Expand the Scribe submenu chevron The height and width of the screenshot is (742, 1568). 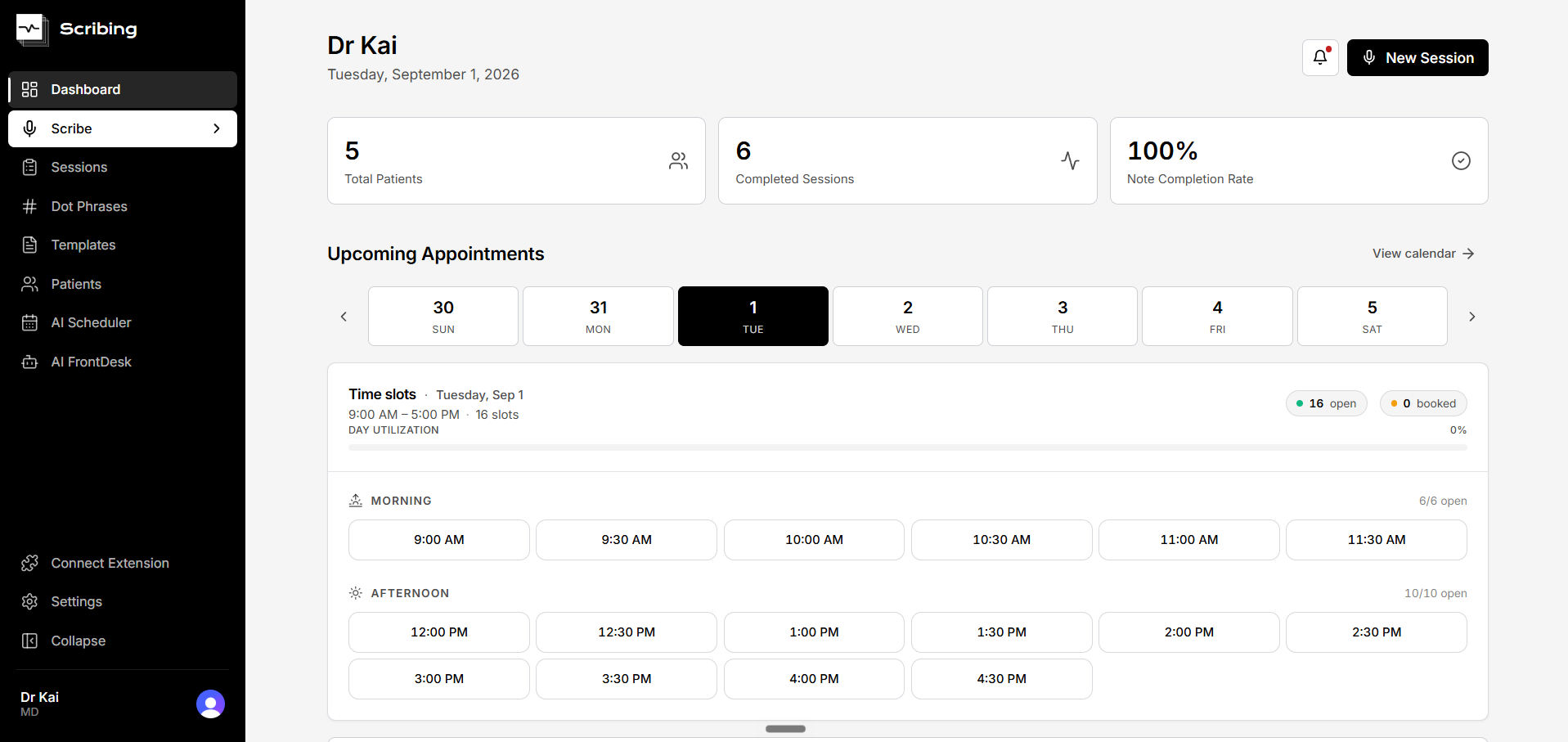click(217, 128)
